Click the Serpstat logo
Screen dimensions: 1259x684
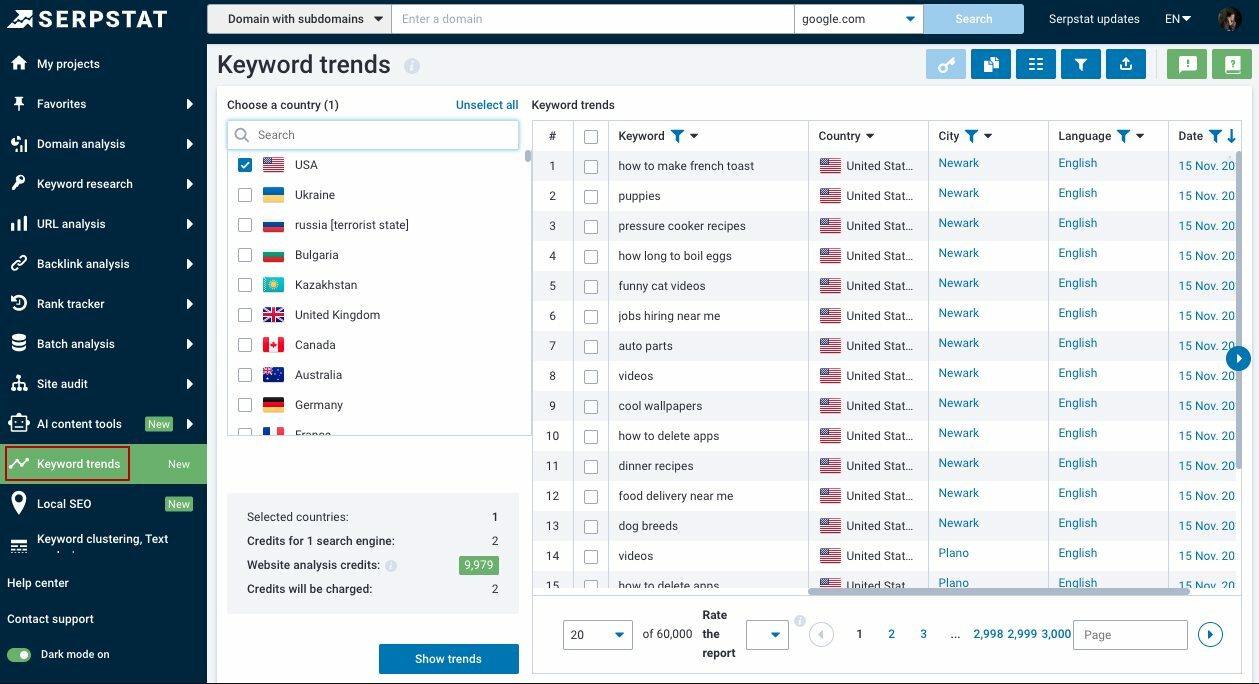[87, 18]
